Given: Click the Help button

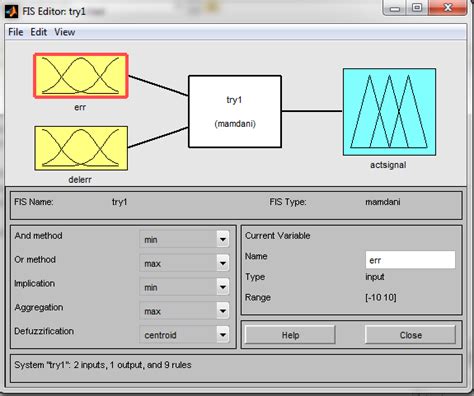Looking at the screenshot, I should click(290, 335).
